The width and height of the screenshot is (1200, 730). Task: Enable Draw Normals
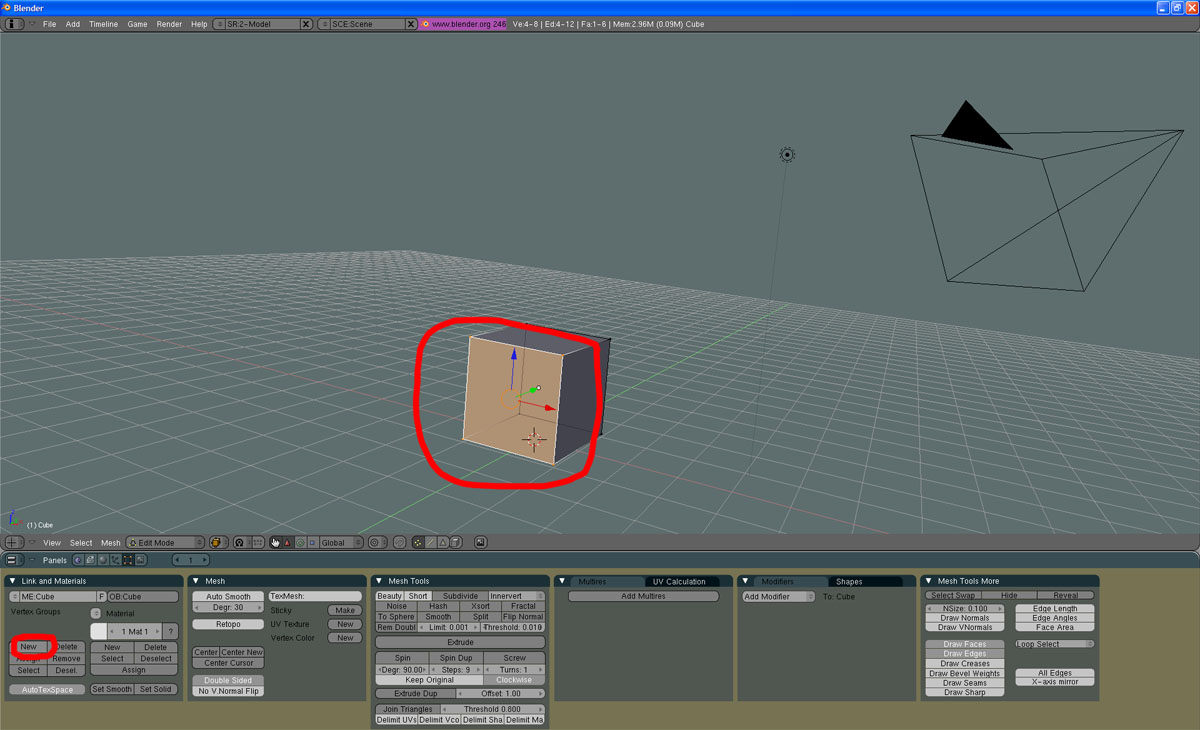click(965, 618)
